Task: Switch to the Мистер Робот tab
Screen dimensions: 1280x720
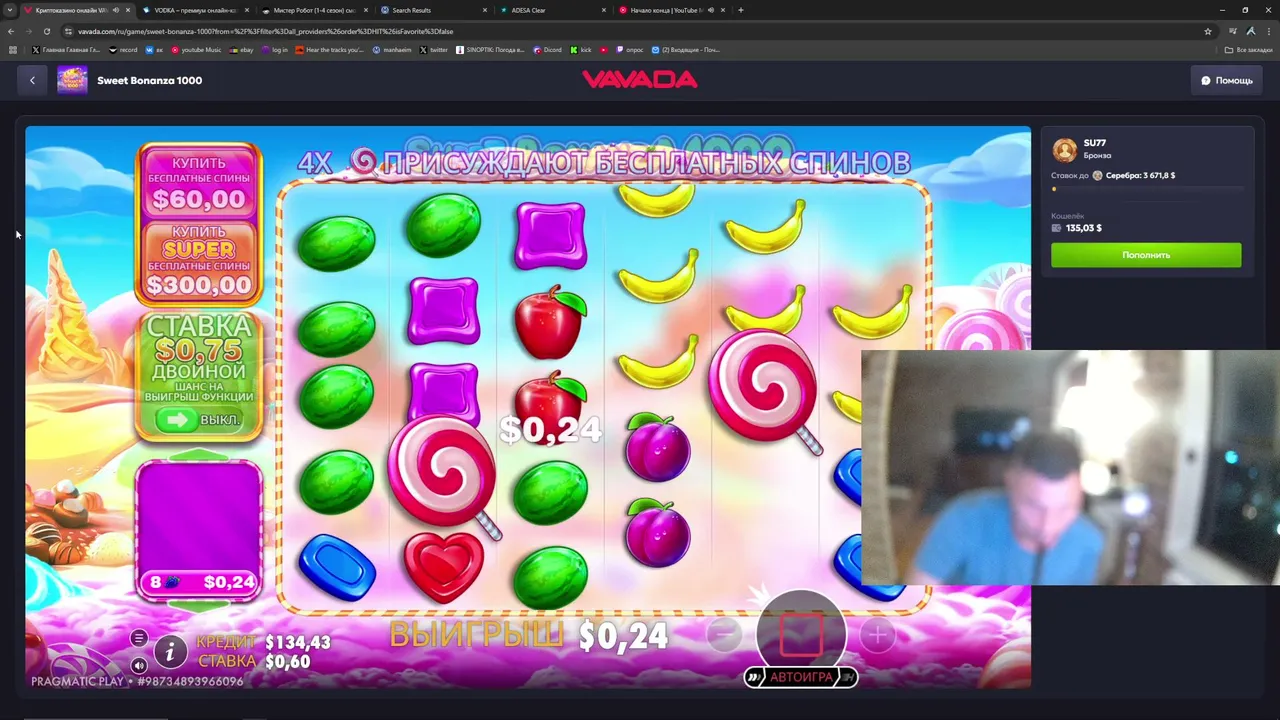Action: click(314, 10)
